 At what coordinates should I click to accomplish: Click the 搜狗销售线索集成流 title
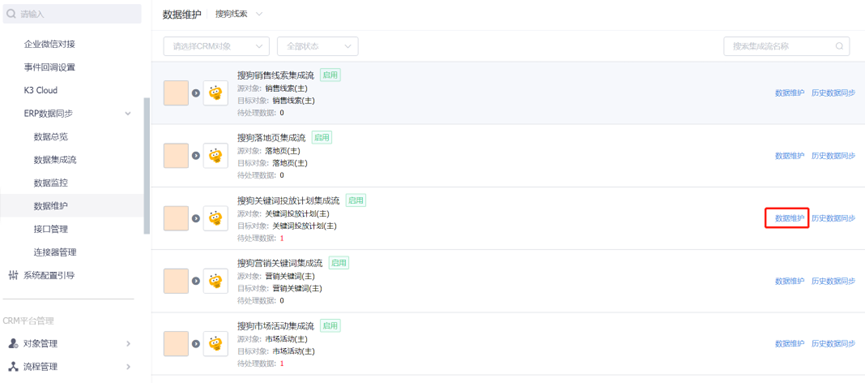275,75
